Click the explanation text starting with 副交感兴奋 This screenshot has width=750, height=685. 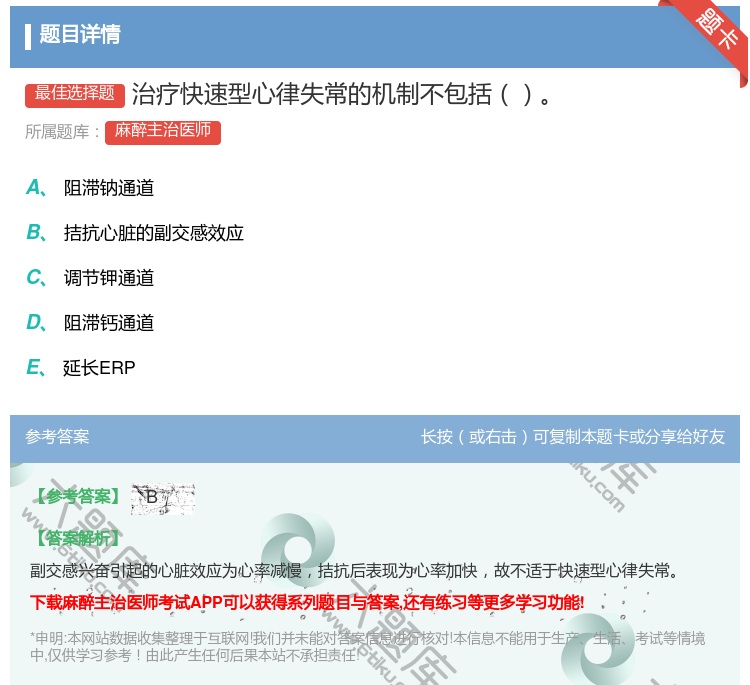pyautogui.click(x=355, y=571)
